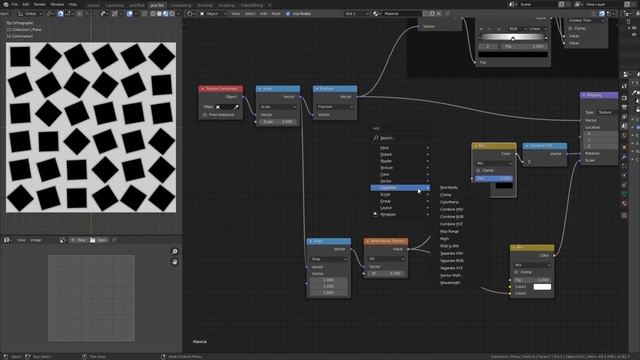The height and width of the screenshot is (360, 640).
Task: Toggle Clamp checkbox on Greater Than node
Action: [570, 29]
